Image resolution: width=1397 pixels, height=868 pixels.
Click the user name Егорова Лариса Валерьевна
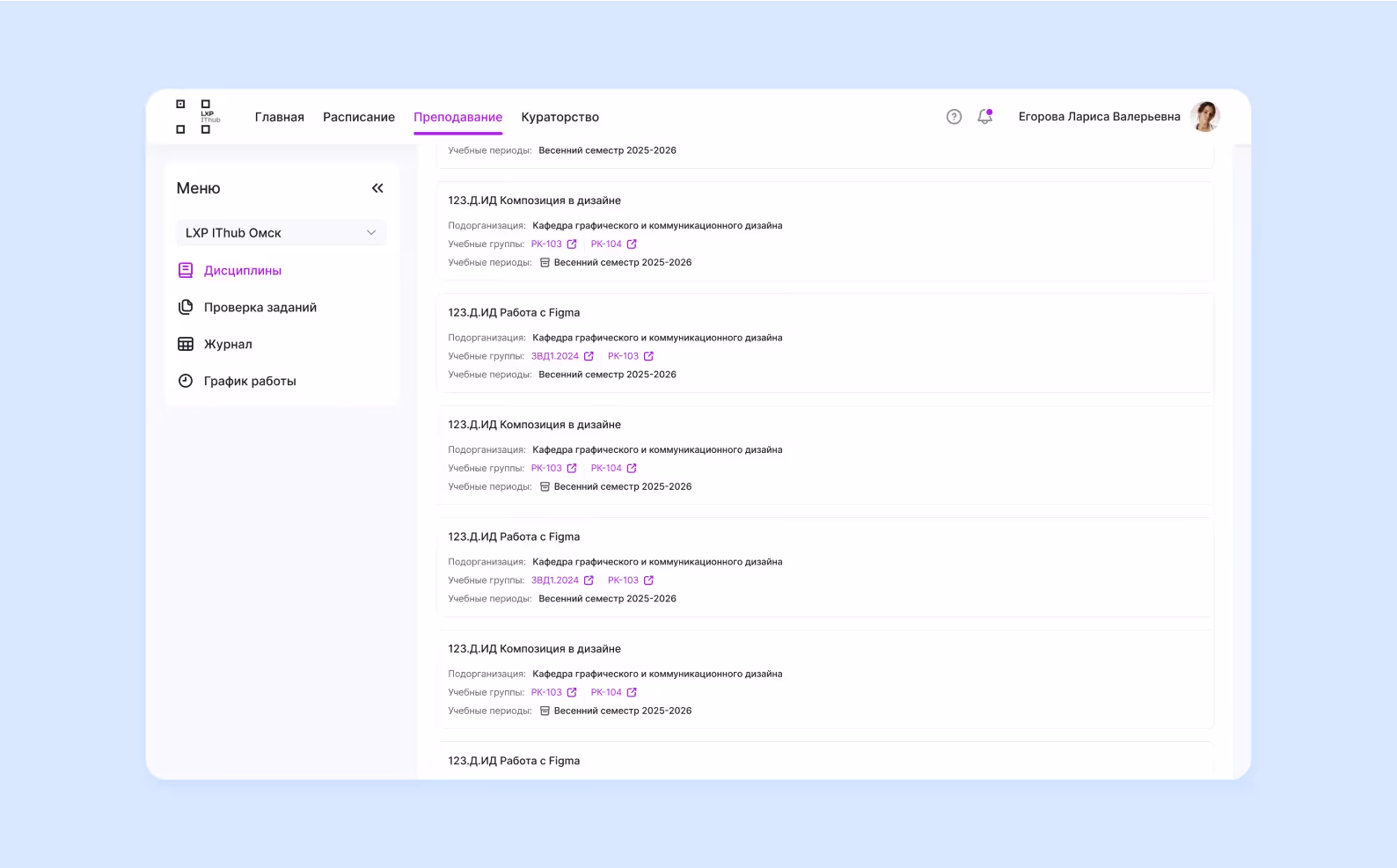1100,117
